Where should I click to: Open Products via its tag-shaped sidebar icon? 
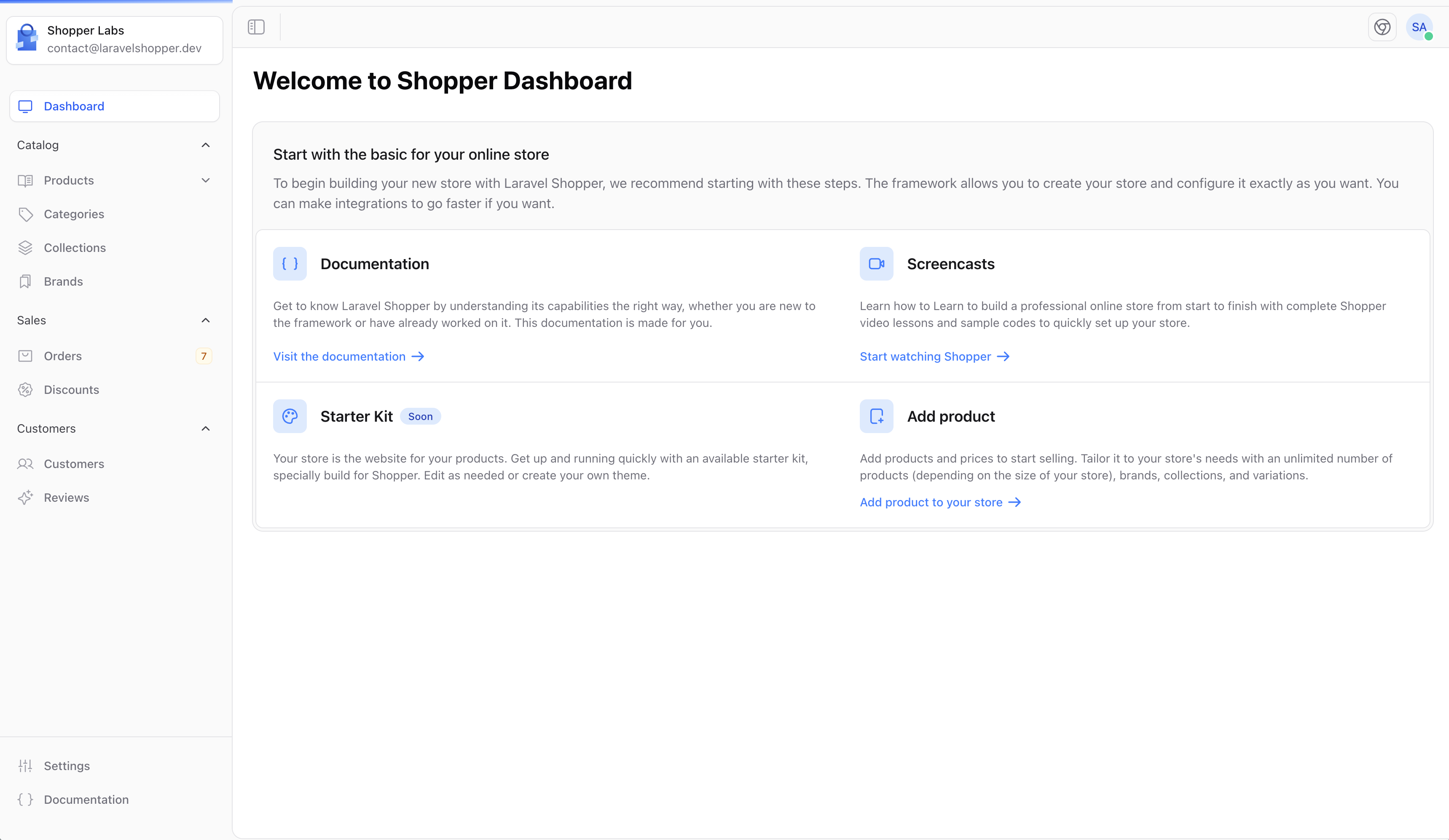click(25, 180)
